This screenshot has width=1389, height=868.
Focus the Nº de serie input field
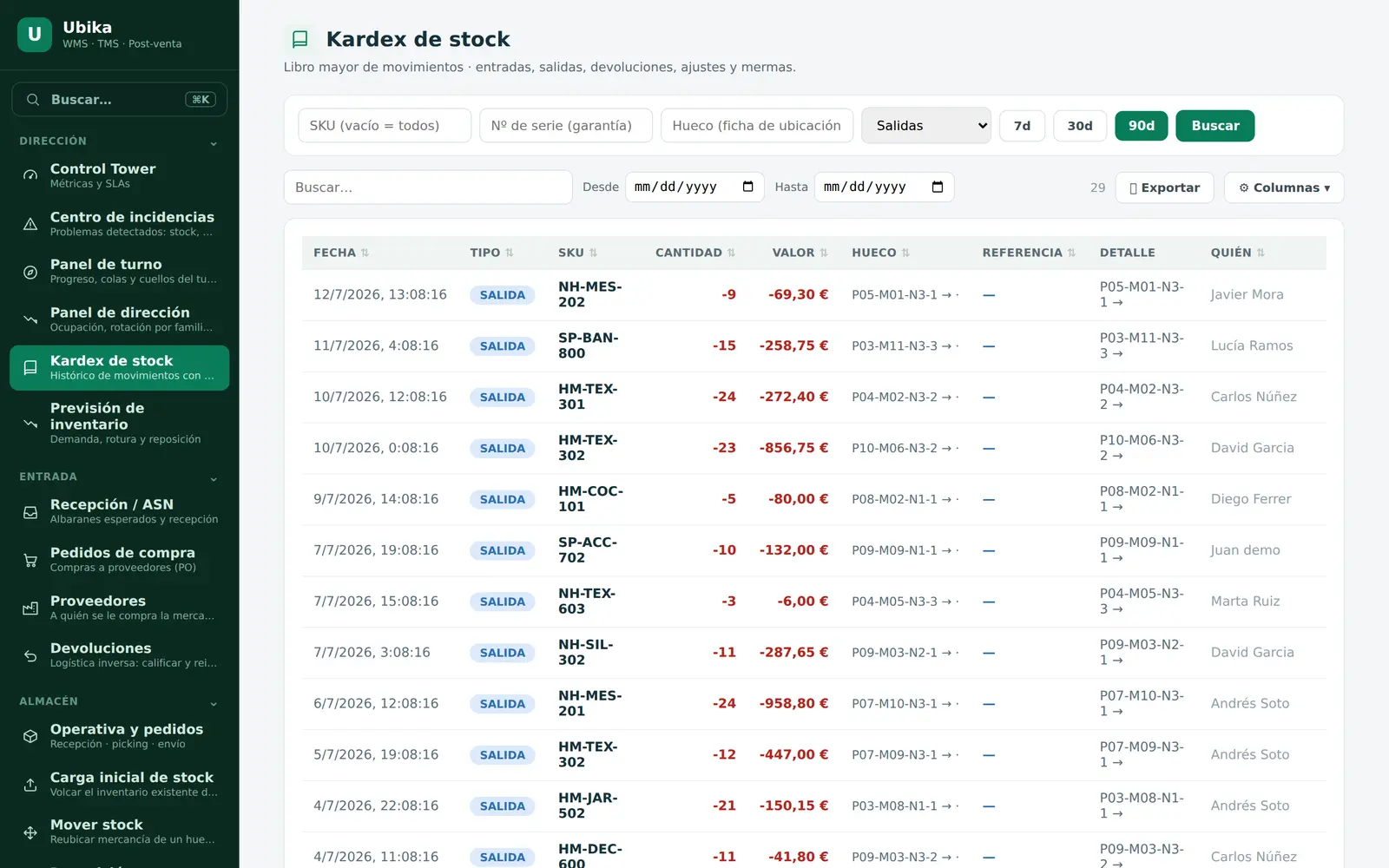[x=566, y=126]
